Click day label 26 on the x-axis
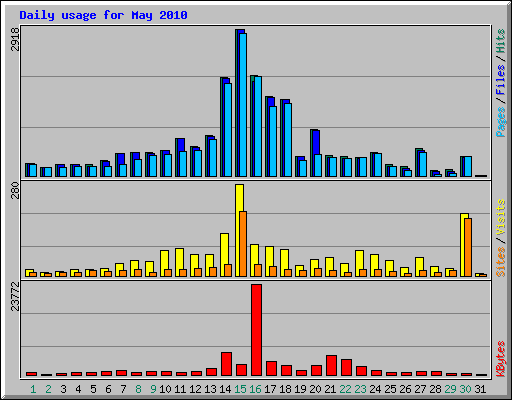512x400 pixels. click(x=405, y=389)
